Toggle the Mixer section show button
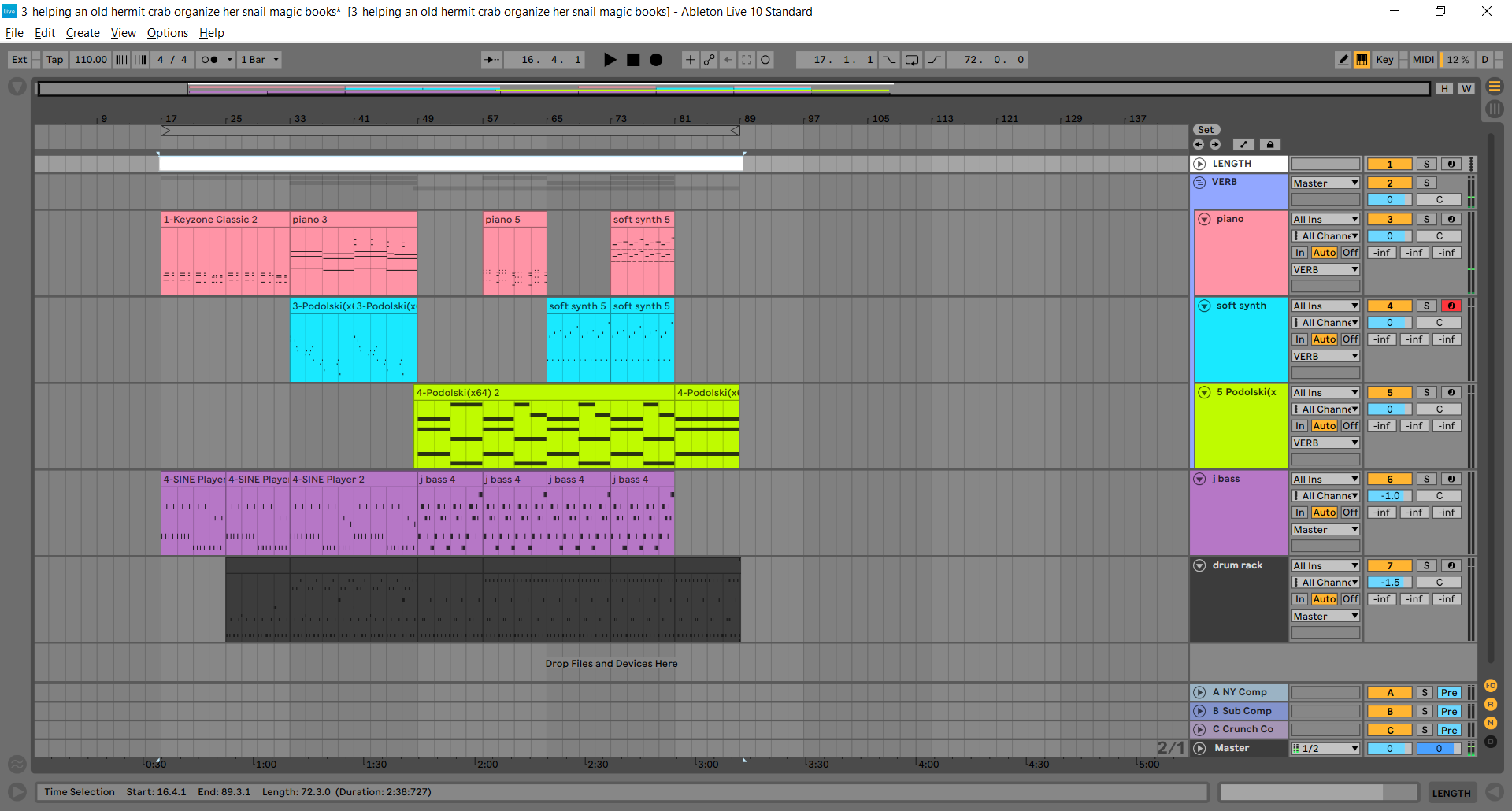Image resolution: width=1512 pixels, height=811 pixels. (1491, 723)
